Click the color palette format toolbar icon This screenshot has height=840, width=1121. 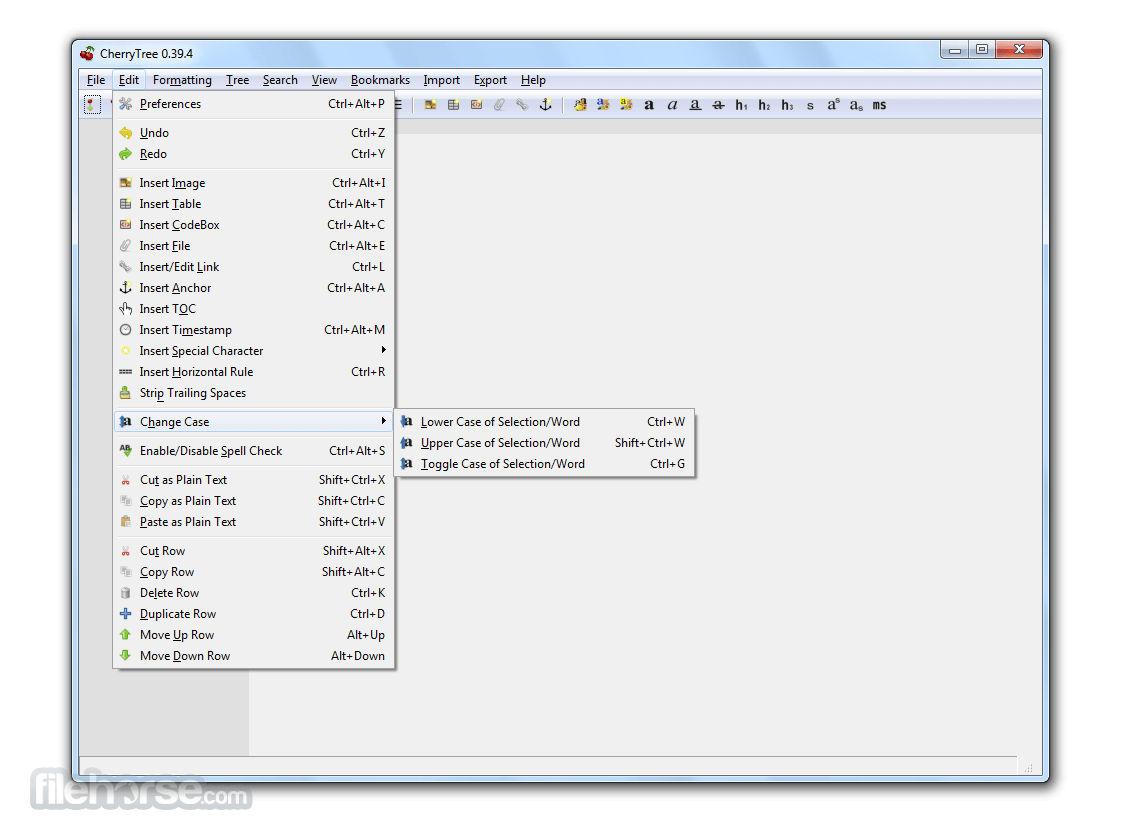(x=581, y=105)
